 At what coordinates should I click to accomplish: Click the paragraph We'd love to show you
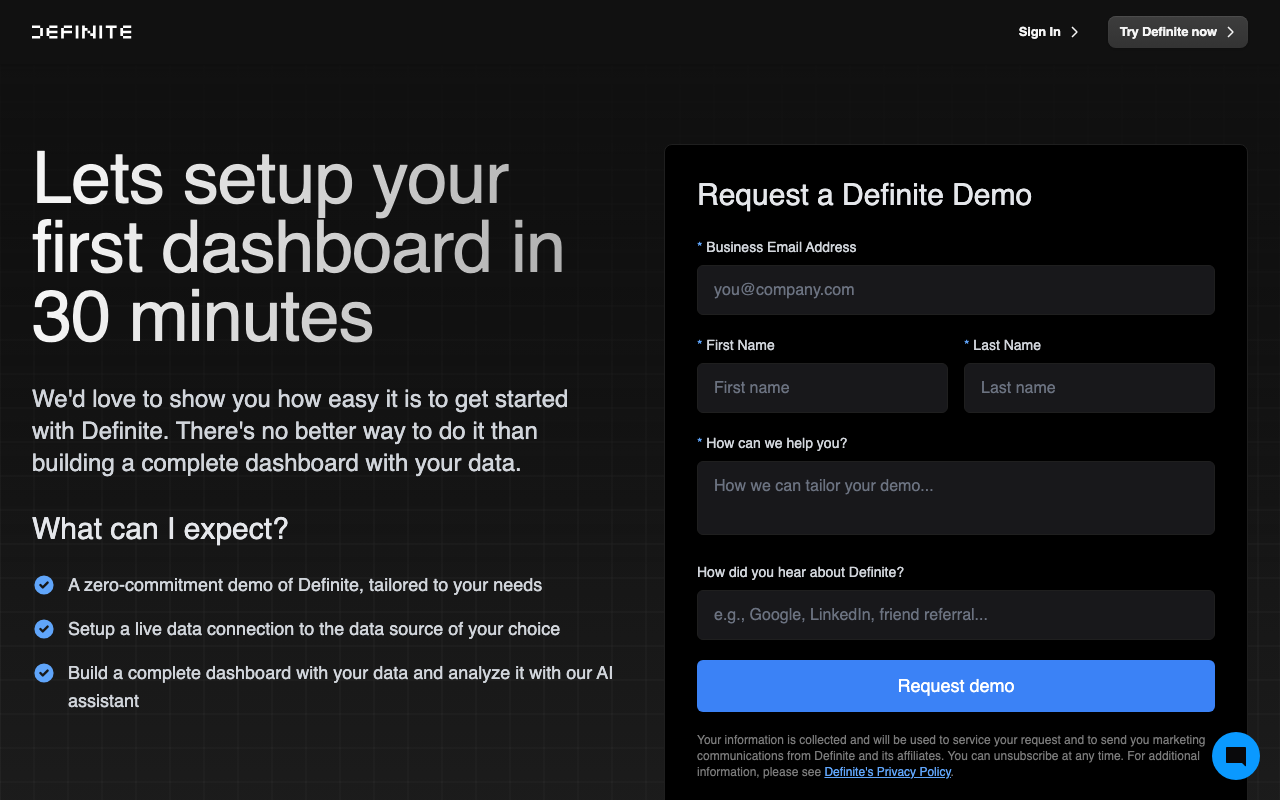coord(300,431)
